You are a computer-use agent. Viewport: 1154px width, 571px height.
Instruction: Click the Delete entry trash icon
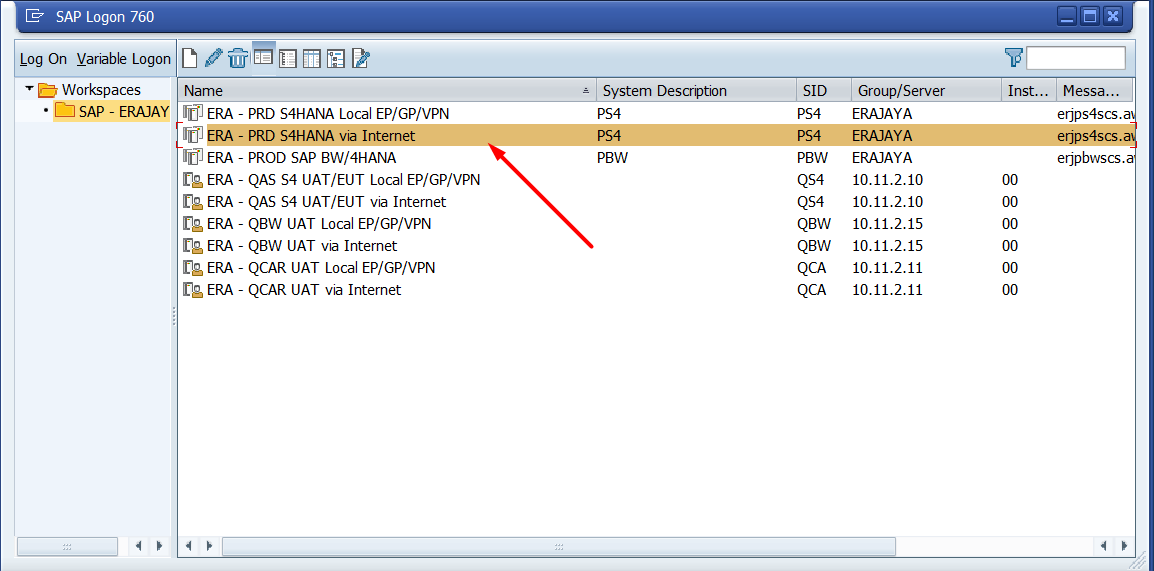pos(238,58)
